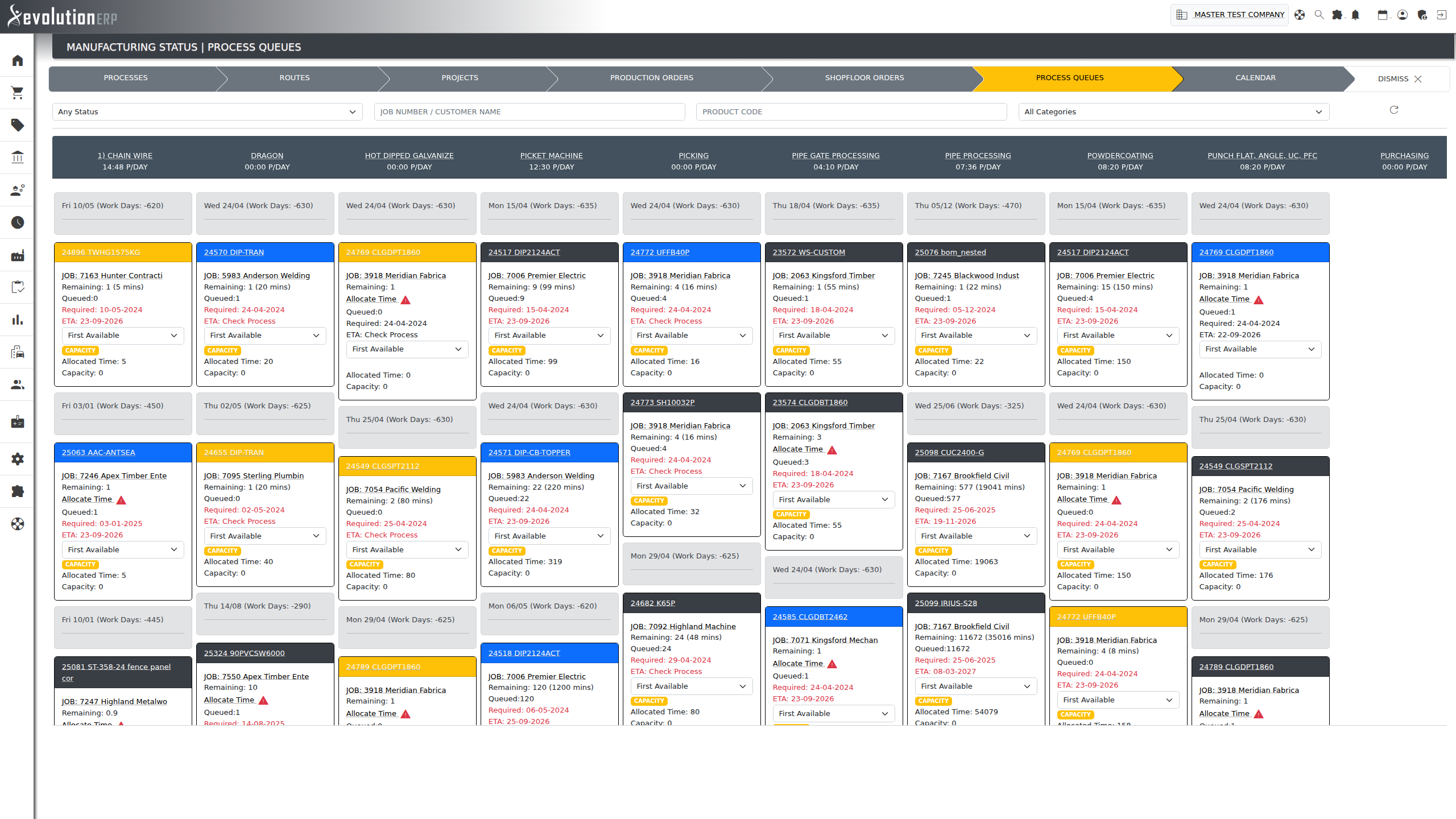The image size is (1456, 819).
Task: Open the notifications bell icon
Action: pyautogui.click(x=1355, y=15)
